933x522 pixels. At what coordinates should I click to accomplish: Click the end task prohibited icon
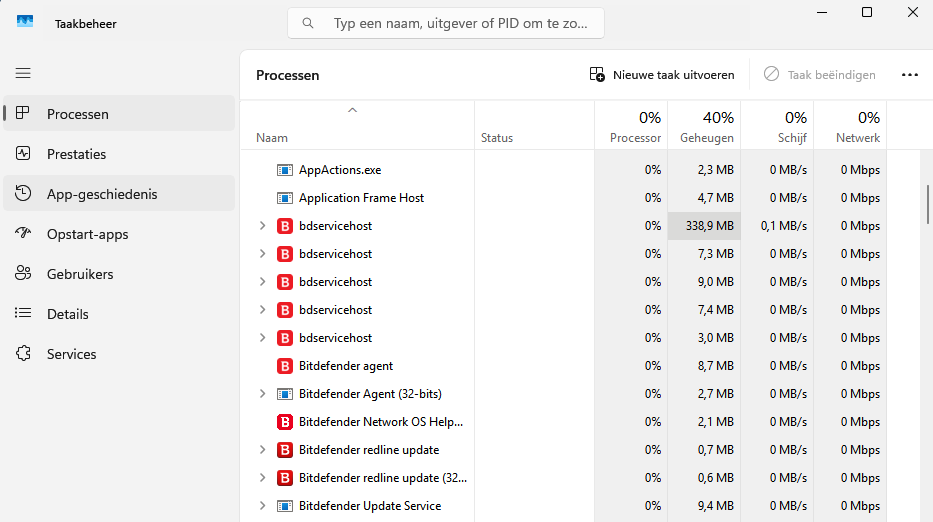(x=771, y=74)
